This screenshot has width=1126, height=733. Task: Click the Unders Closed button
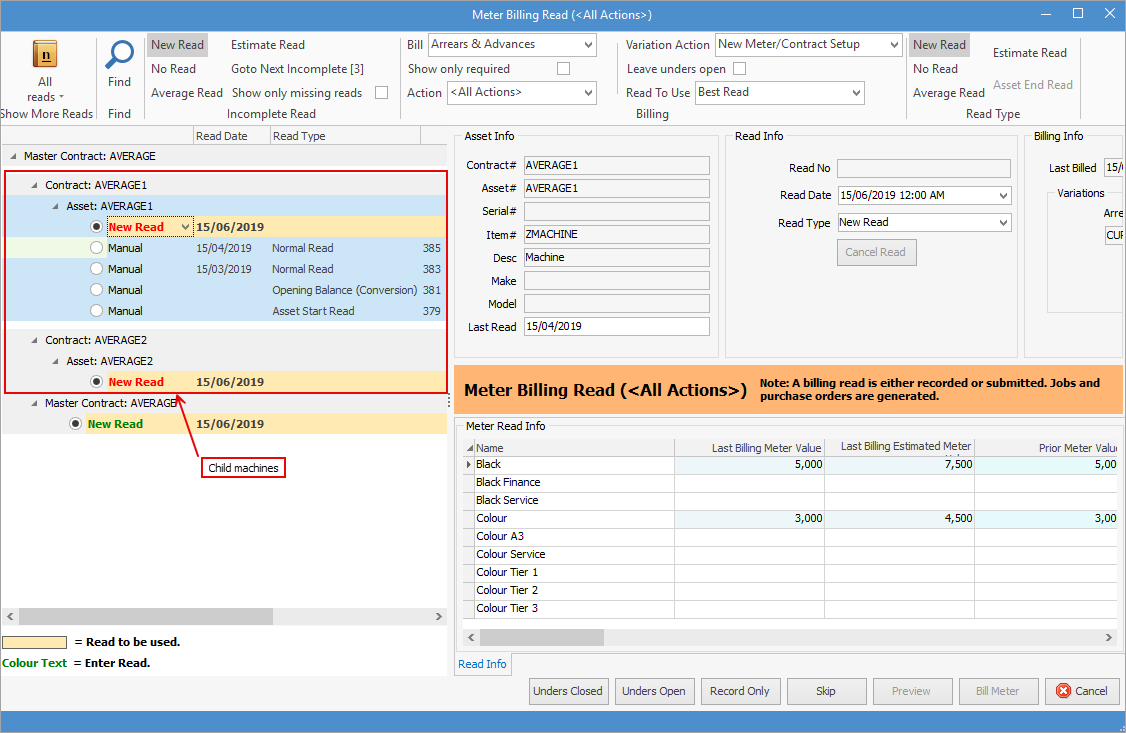pyautogui.click(x=568, y=691)
